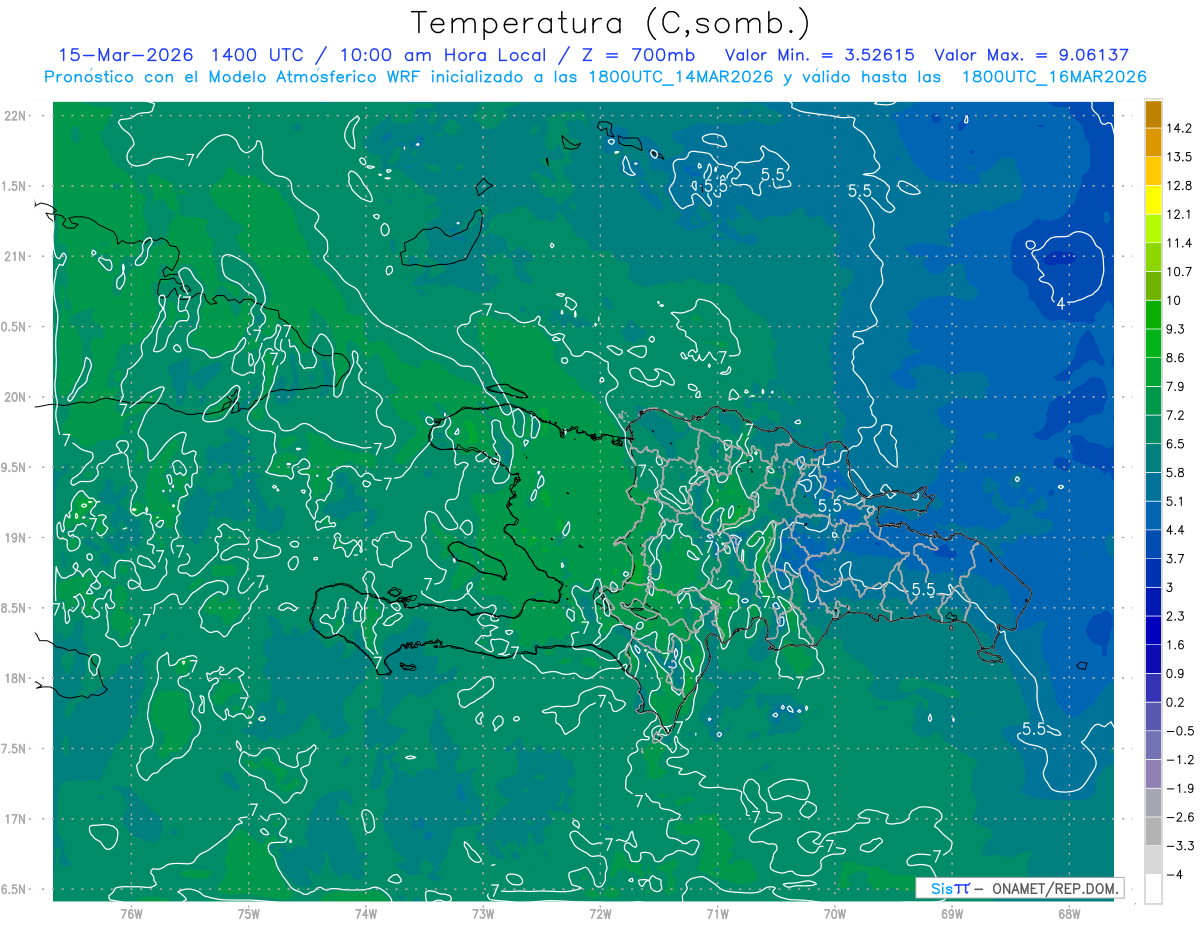The height and width of the screenshot is (927, 1200).
Task: Click the 5.1 colorbar value
Action: tap(1176, 502)
